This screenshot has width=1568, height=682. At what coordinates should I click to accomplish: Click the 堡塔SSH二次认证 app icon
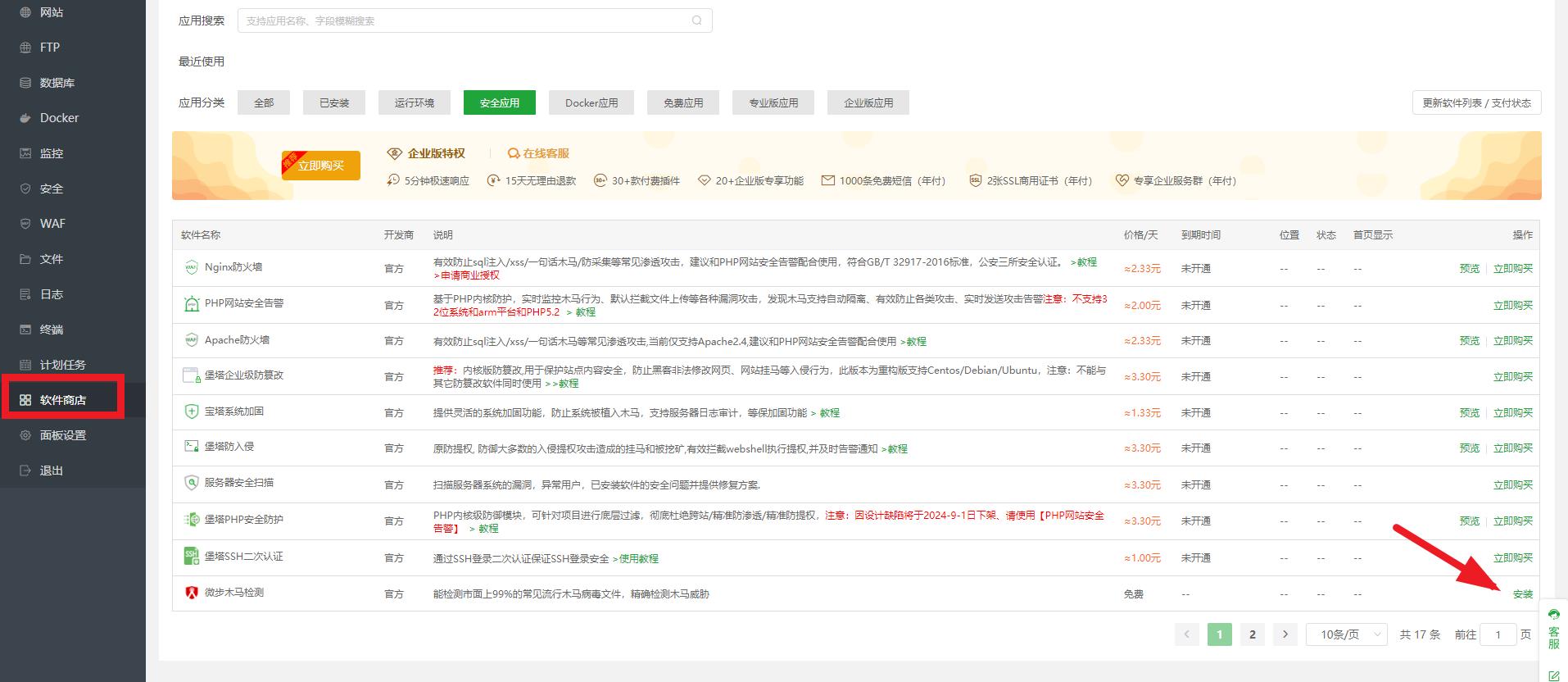click(x=191, y=557)
